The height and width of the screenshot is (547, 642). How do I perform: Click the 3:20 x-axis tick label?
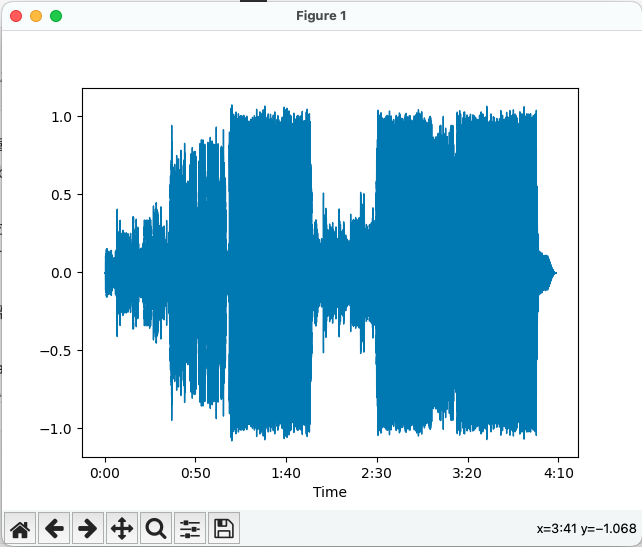(467, 473)
